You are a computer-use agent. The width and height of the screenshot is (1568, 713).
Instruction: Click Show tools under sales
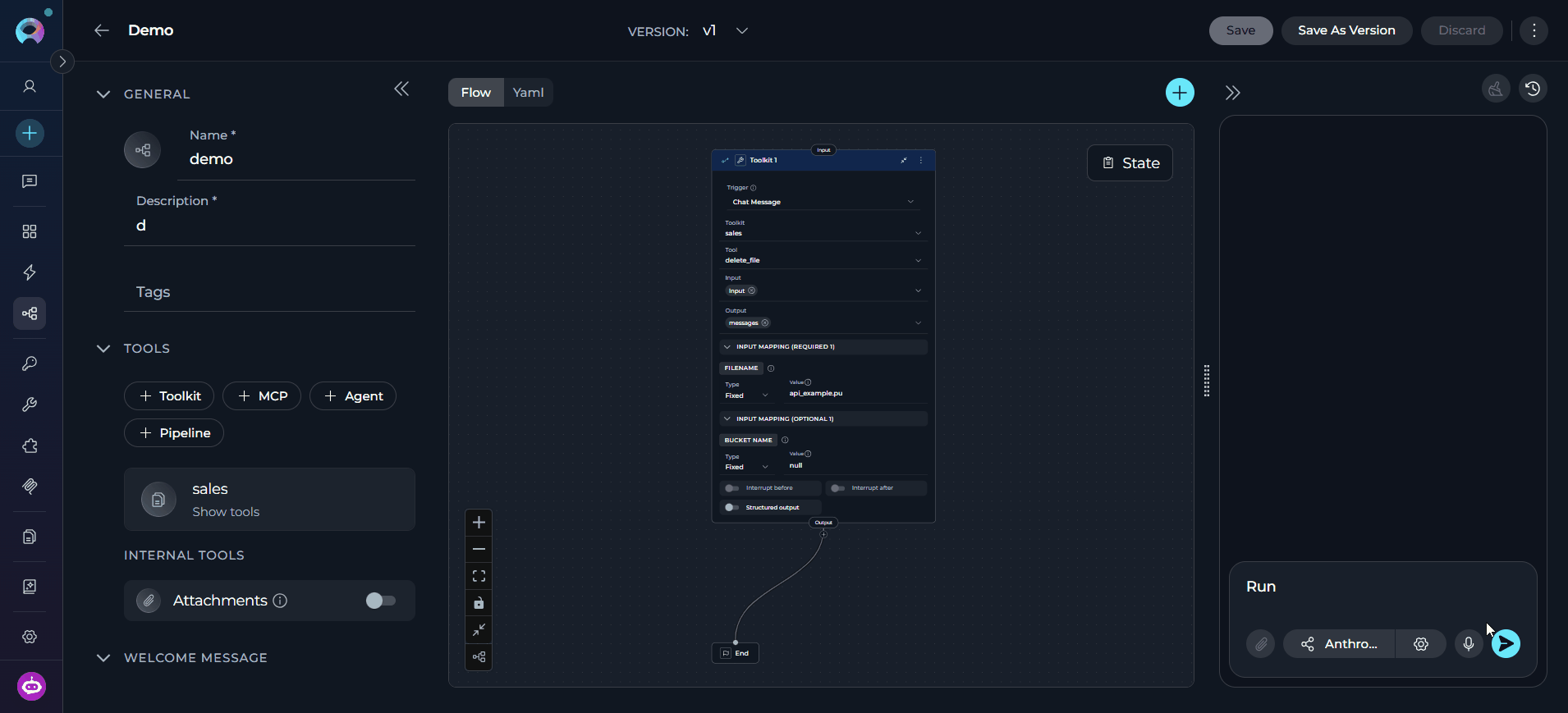point(226,512)
